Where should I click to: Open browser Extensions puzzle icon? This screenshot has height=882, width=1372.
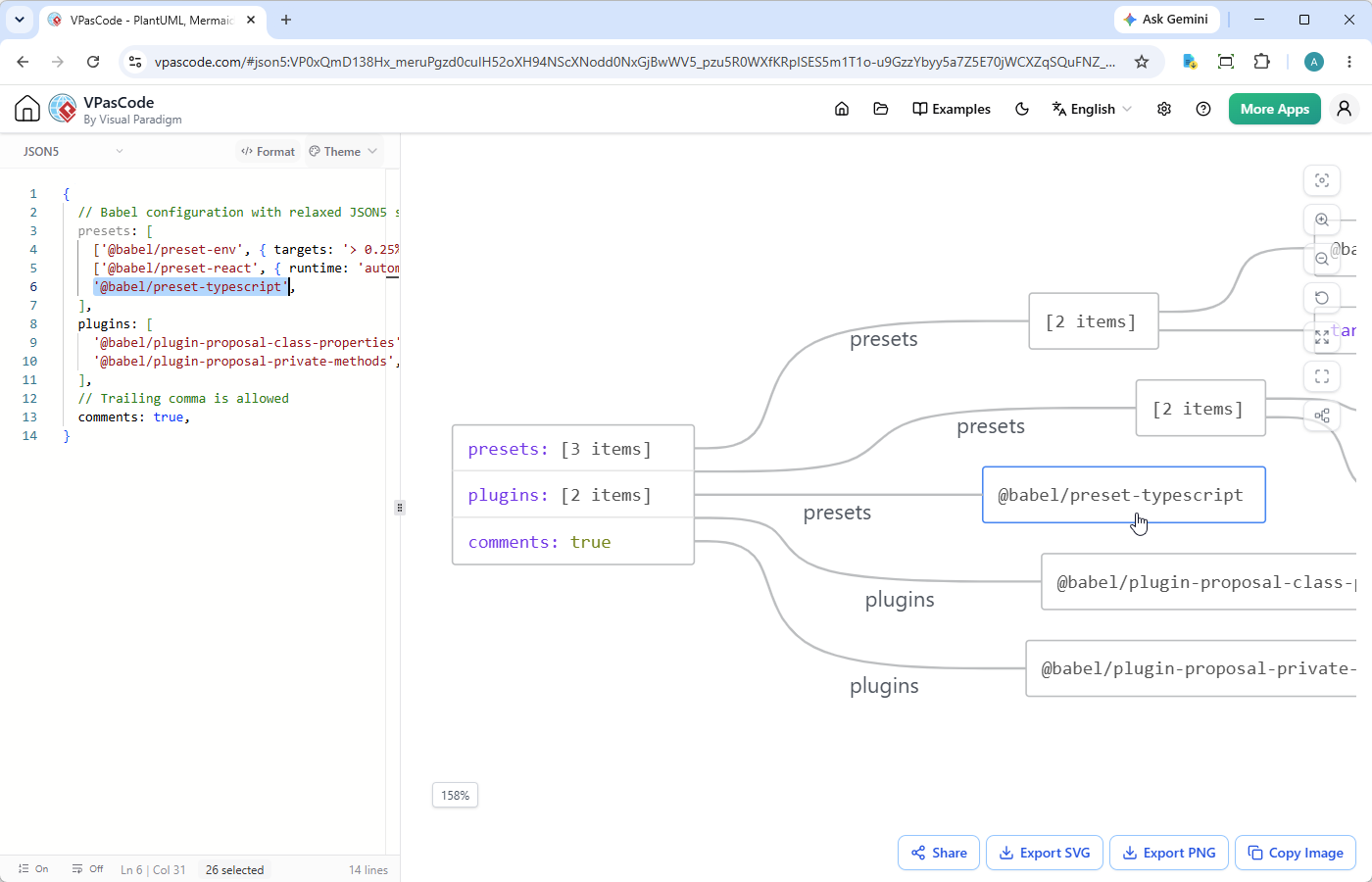[1262, 62]
